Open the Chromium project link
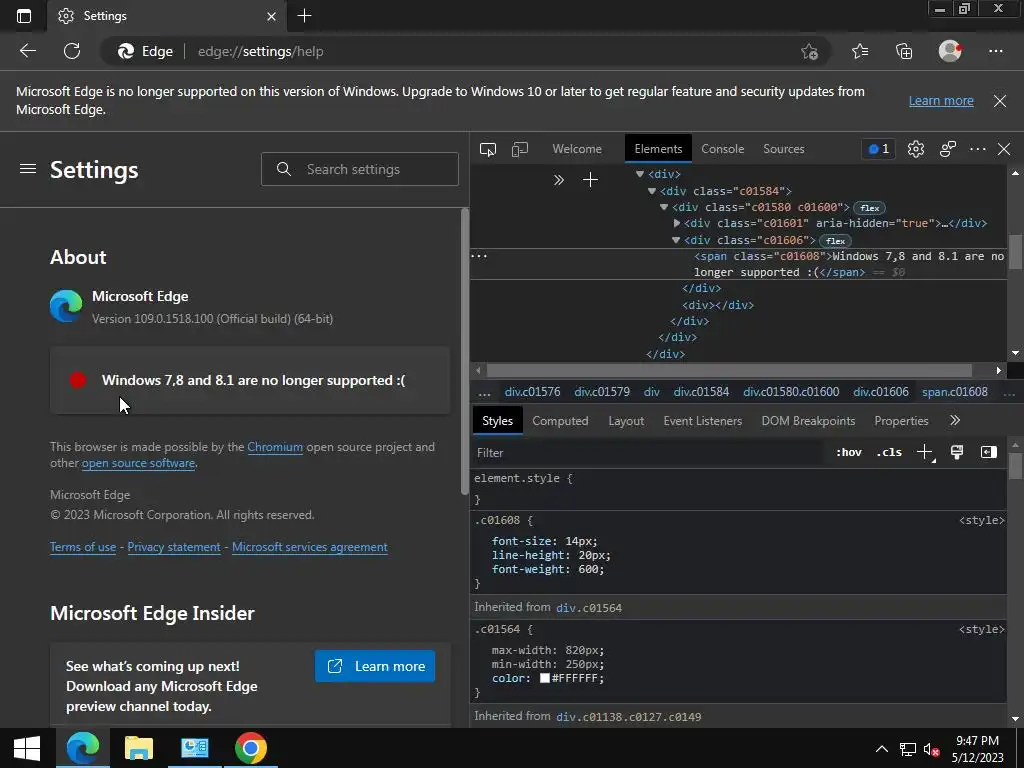 (x=275, y=447)
